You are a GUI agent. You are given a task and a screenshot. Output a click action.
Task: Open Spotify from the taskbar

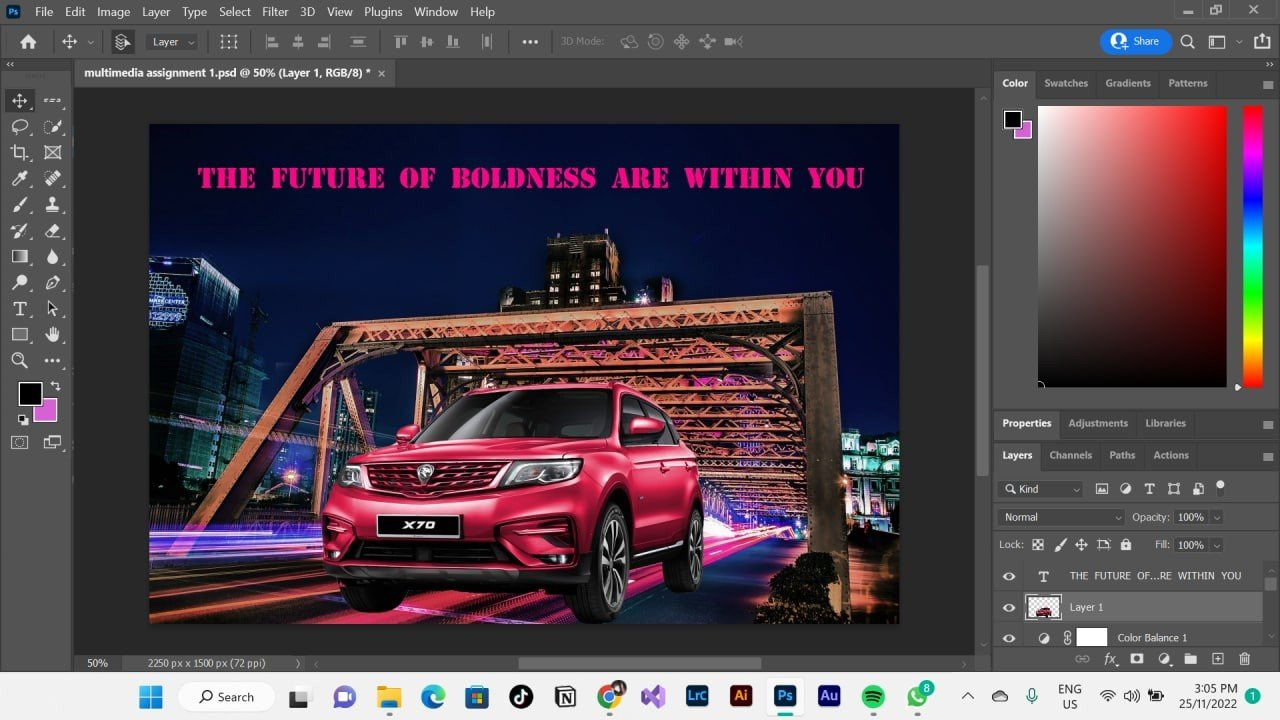pyautogui.click(x=872, y=696)
